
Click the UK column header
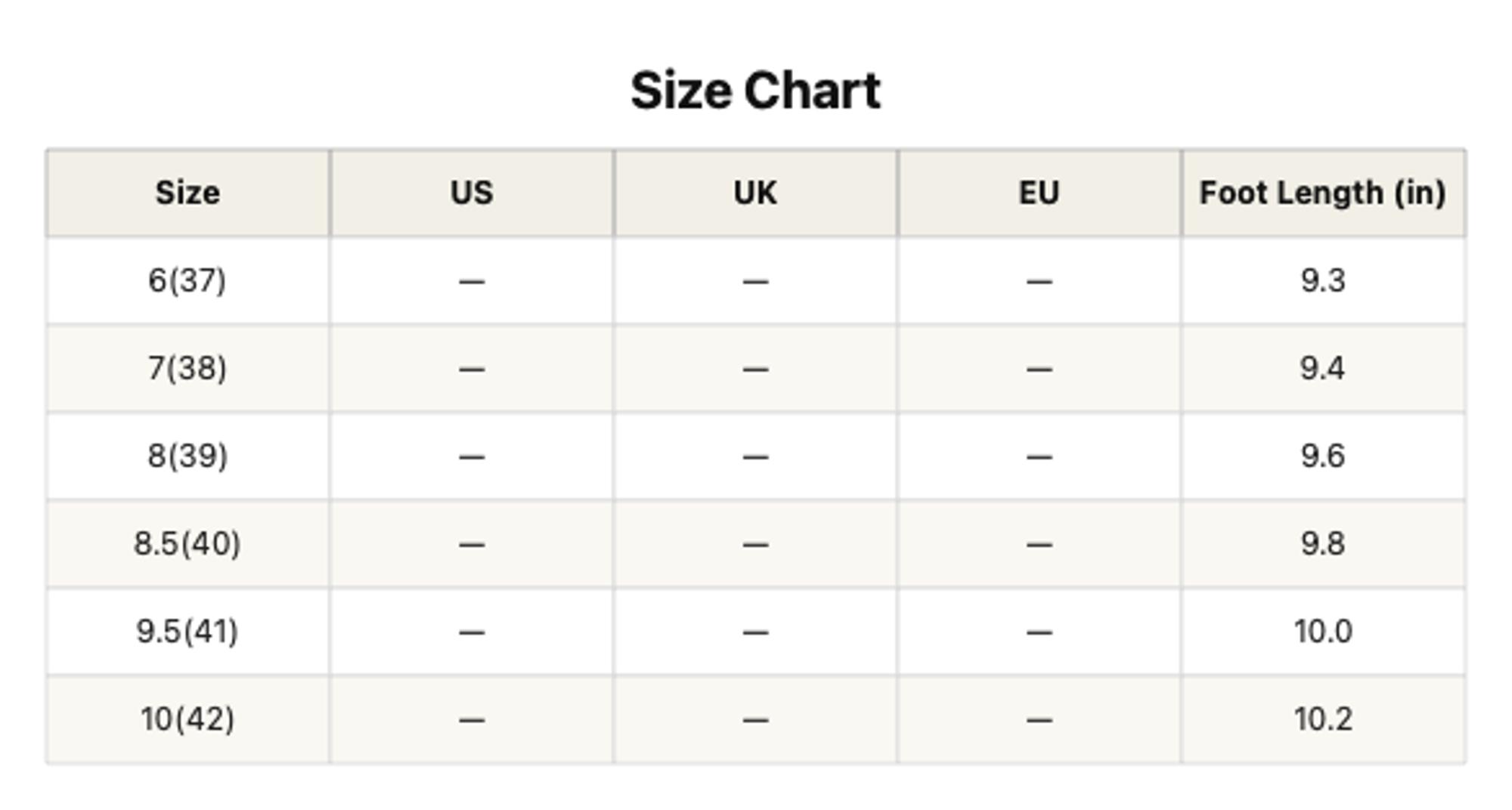click(755, 193)
